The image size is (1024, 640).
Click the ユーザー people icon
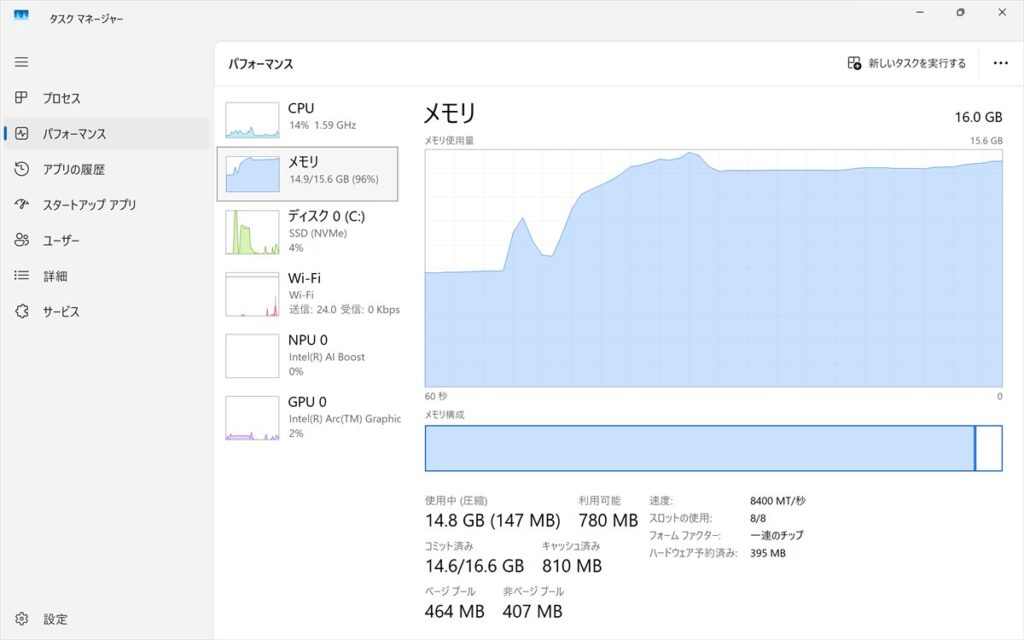[x=22, y=240]
